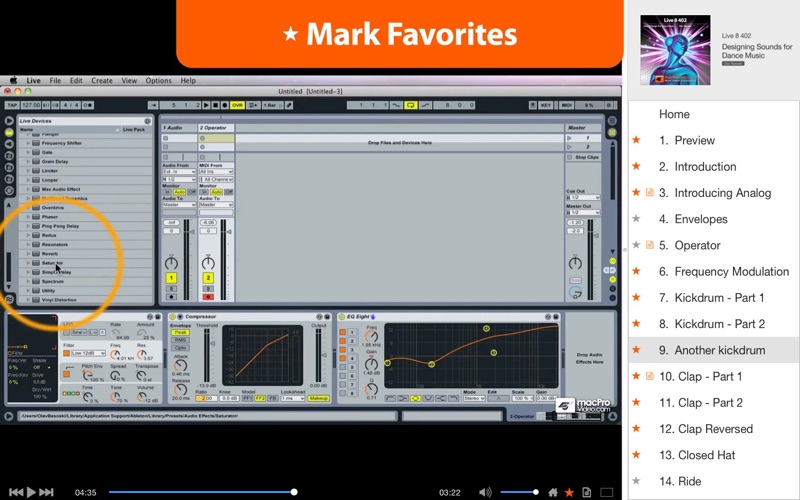
Task: Click the Live 8 402 course thumbnail
Action: (x=676, y=49)
